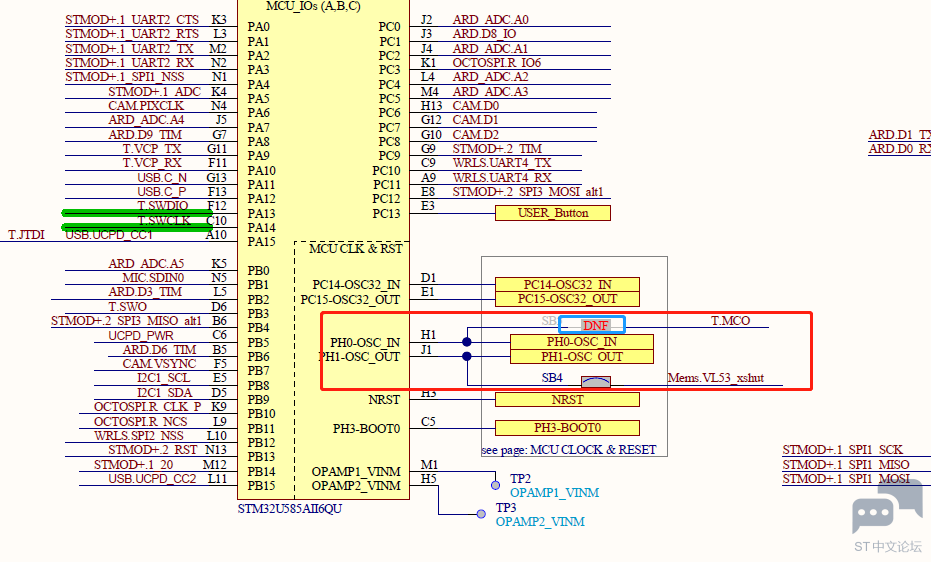Click the STMOD+.1_UART2_TX net label

(x=129, y=49)
